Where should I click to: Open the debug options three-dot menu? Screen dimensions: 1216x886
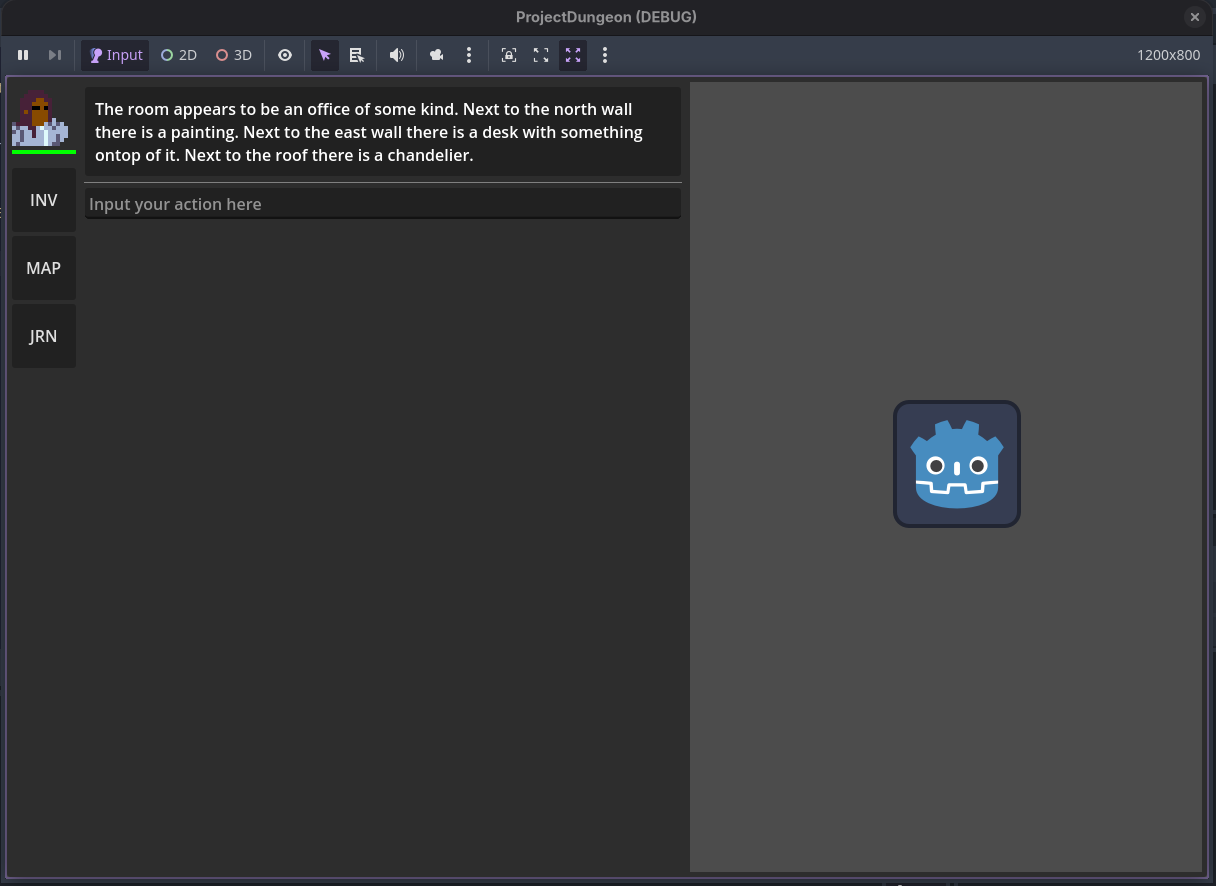pos(469,55)
